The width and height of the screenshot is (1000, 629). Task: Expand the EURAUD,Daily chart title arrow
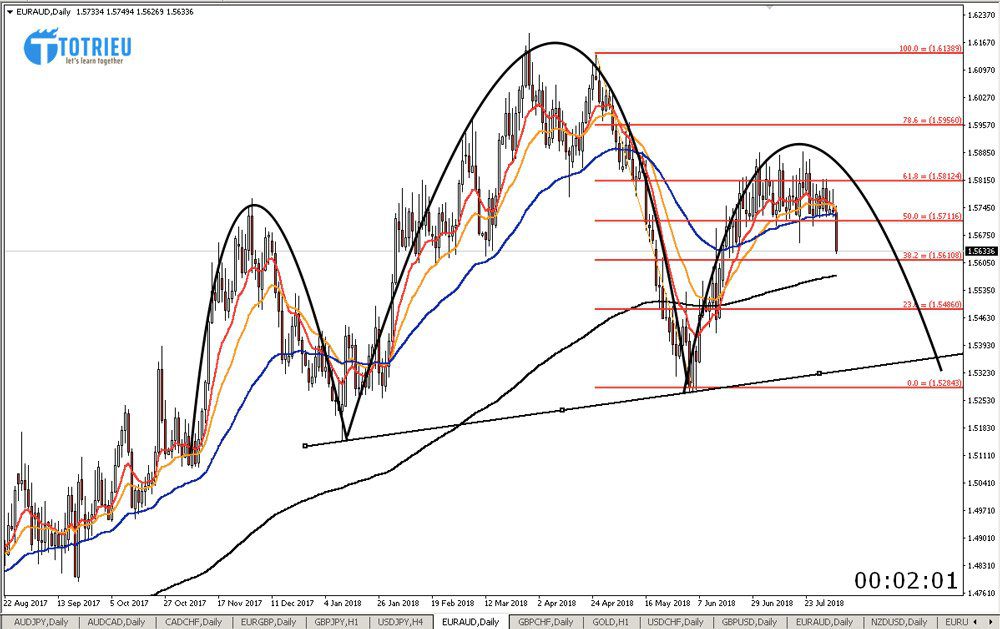[10, 10]
